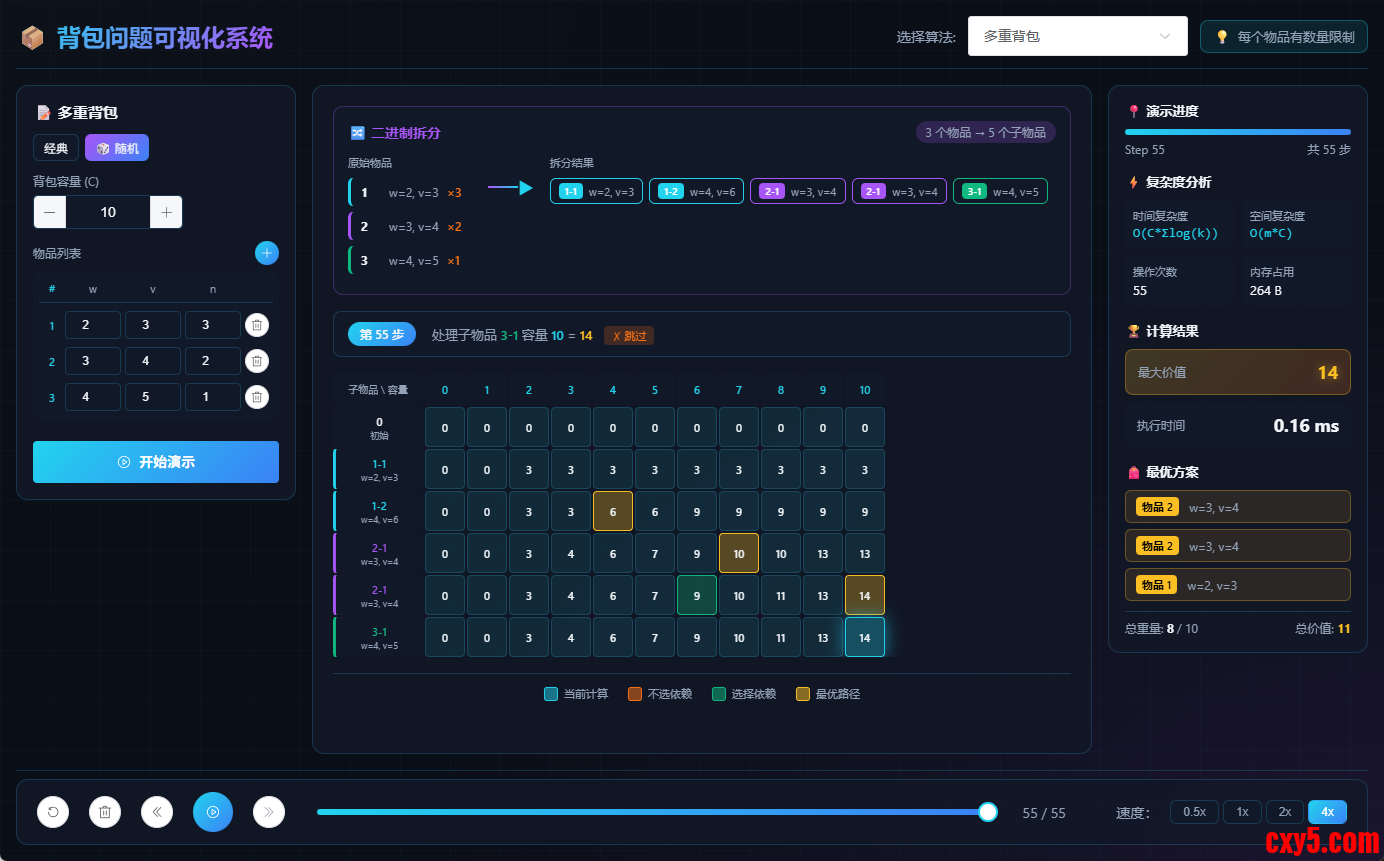Click the trash clear icon in playback bar
Viewport: 1384px width, 861px height.
click(x=105, y=812)
